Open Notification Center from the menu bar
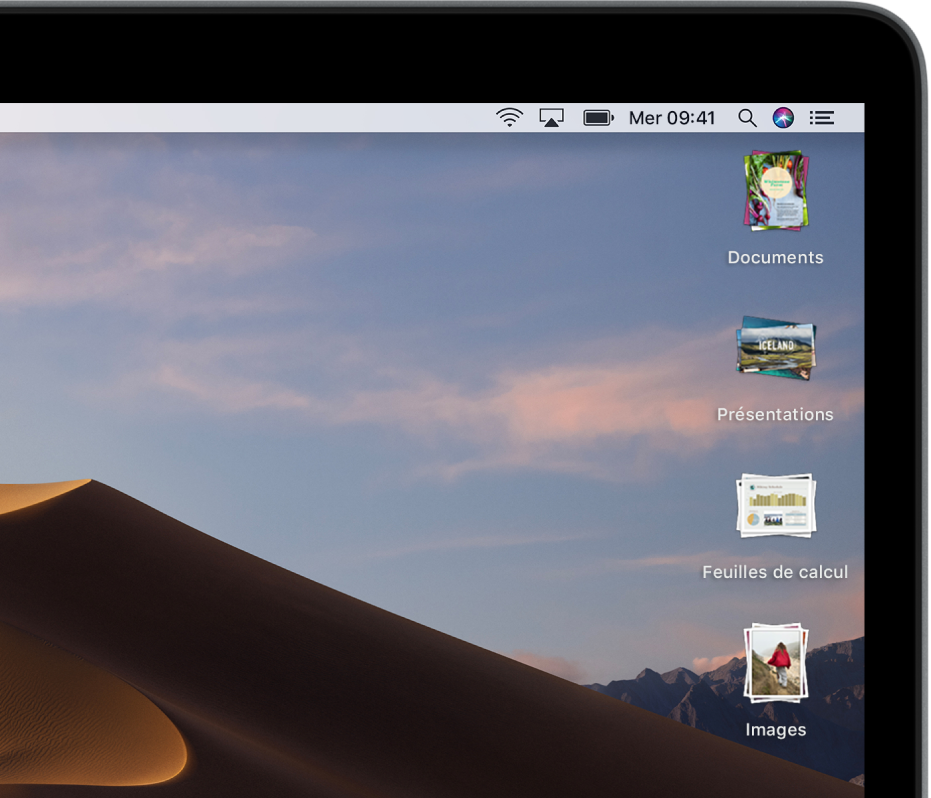The height and width of the screenshot is (798, 931). click(x=821, y=117)
